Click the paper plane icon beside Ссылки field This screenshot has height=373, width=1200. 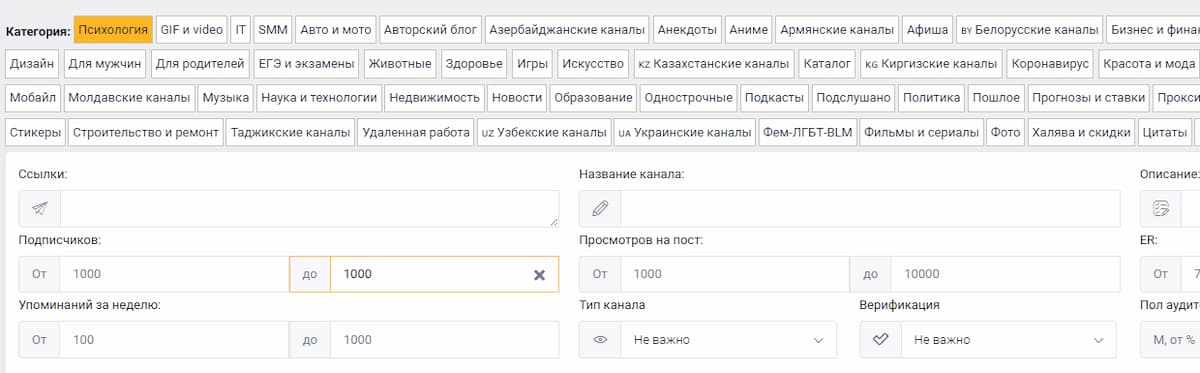pyautogui.click(x=39, y=208)
